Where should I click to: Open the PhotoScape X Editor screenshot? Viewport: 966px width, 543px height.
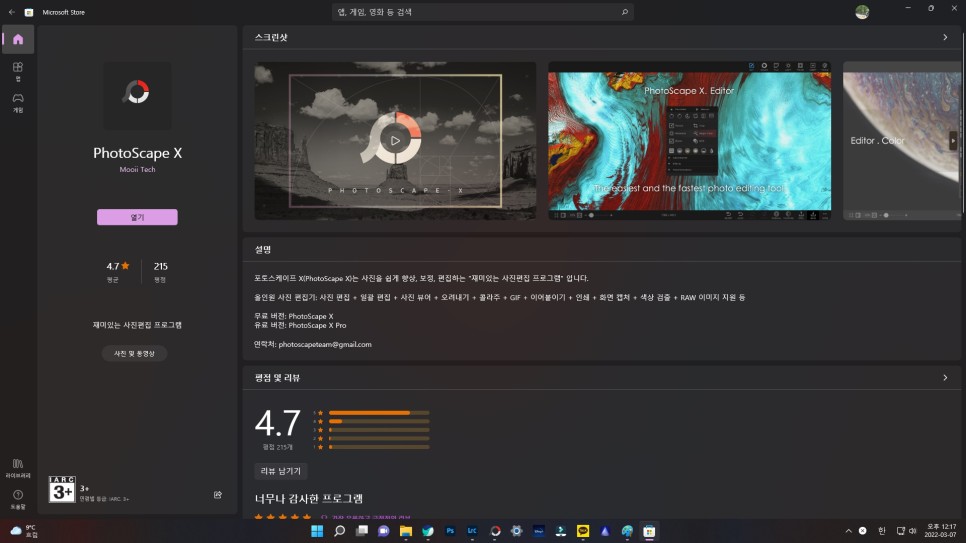coord(689,141)
